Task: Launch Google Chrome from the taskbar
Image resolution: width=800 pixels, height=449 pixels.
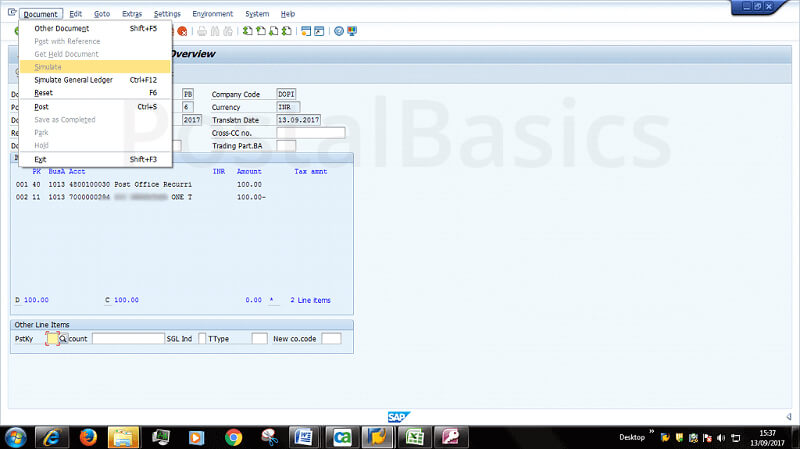Action: coord(233,437)
